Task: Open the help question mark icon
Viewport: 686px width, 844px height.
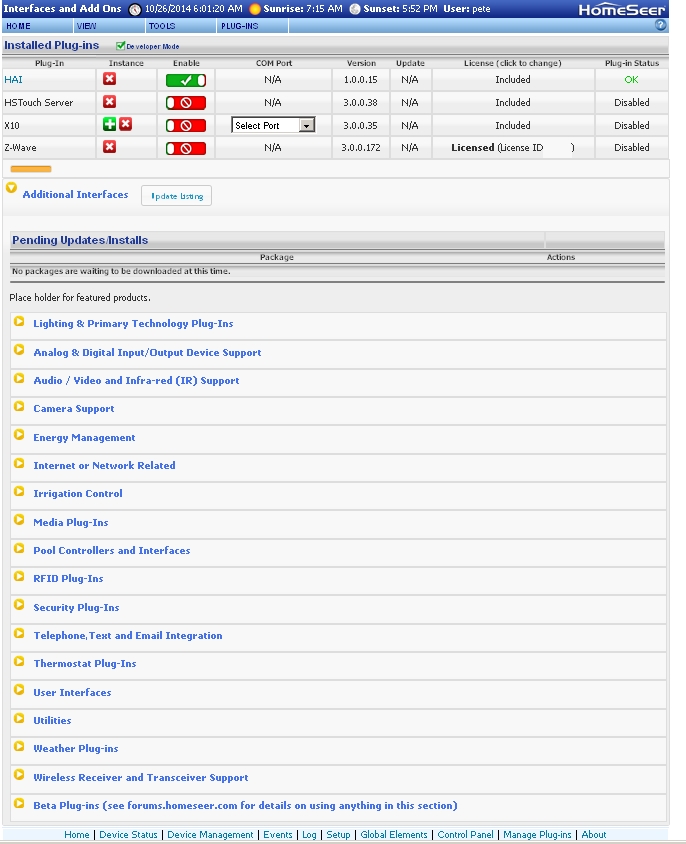Action: 661,25
